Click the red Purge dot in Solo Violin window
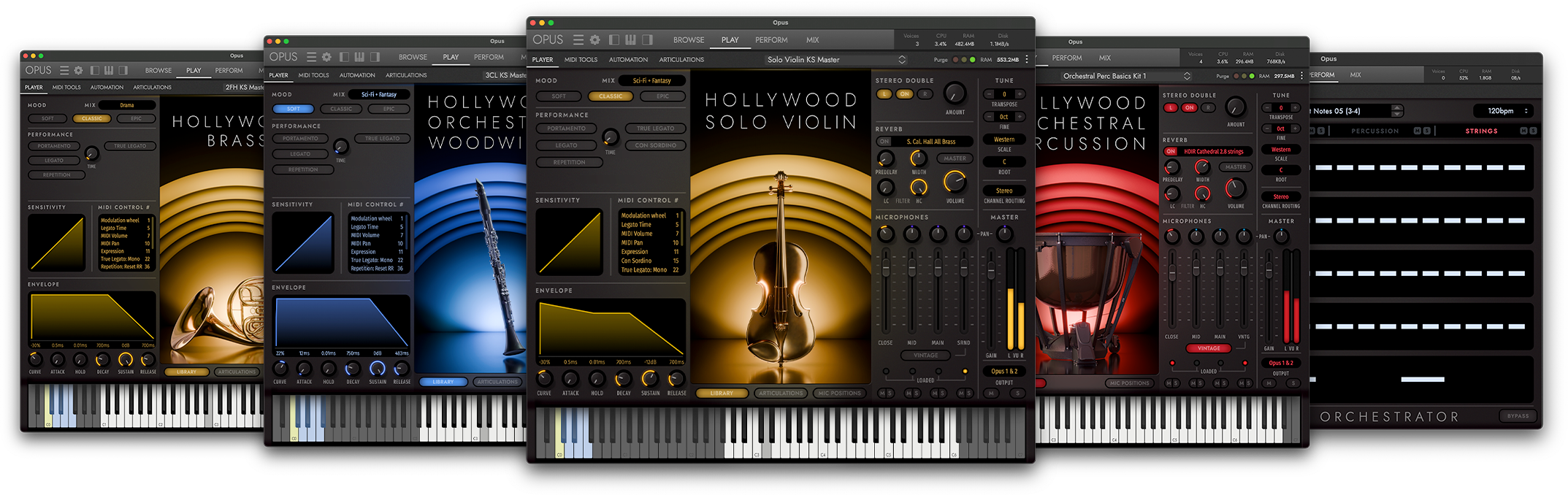This screenshot has height=495, width=1568. pos(956,60)
